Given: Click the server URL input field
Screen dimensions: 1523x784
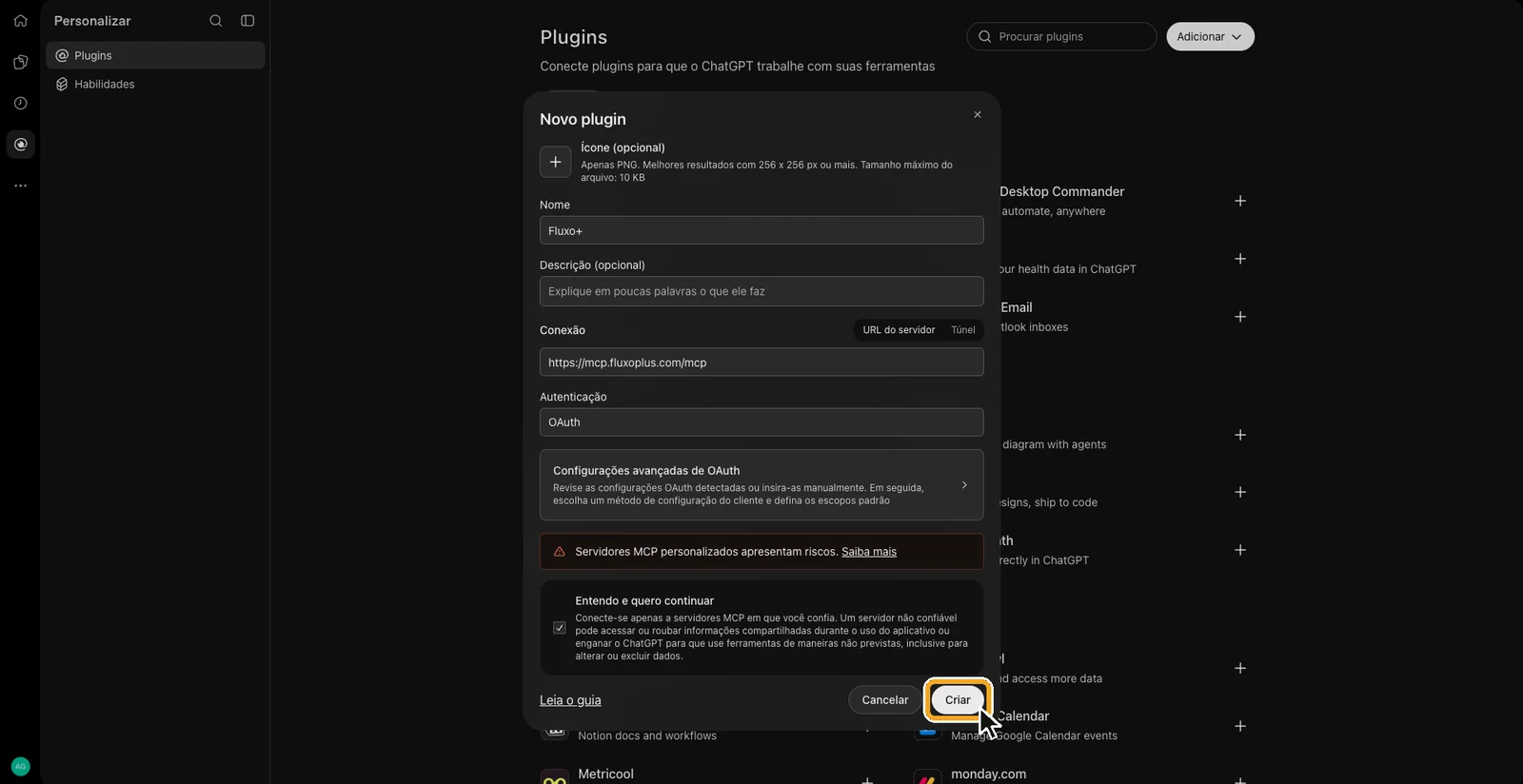Looking at the screenshot, I should point(761,363).
